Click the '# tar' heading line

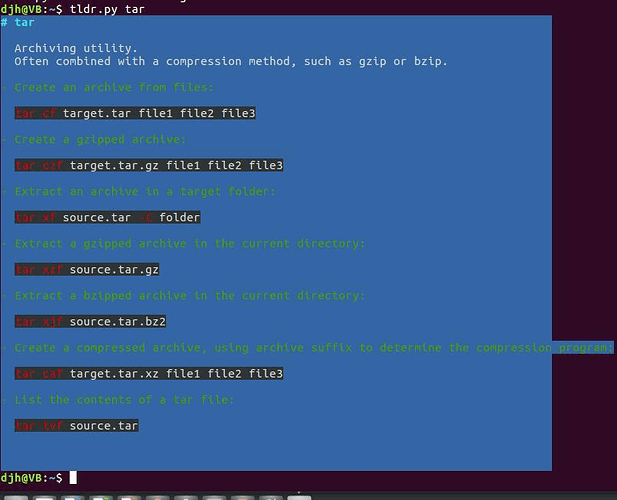(18, 22)
